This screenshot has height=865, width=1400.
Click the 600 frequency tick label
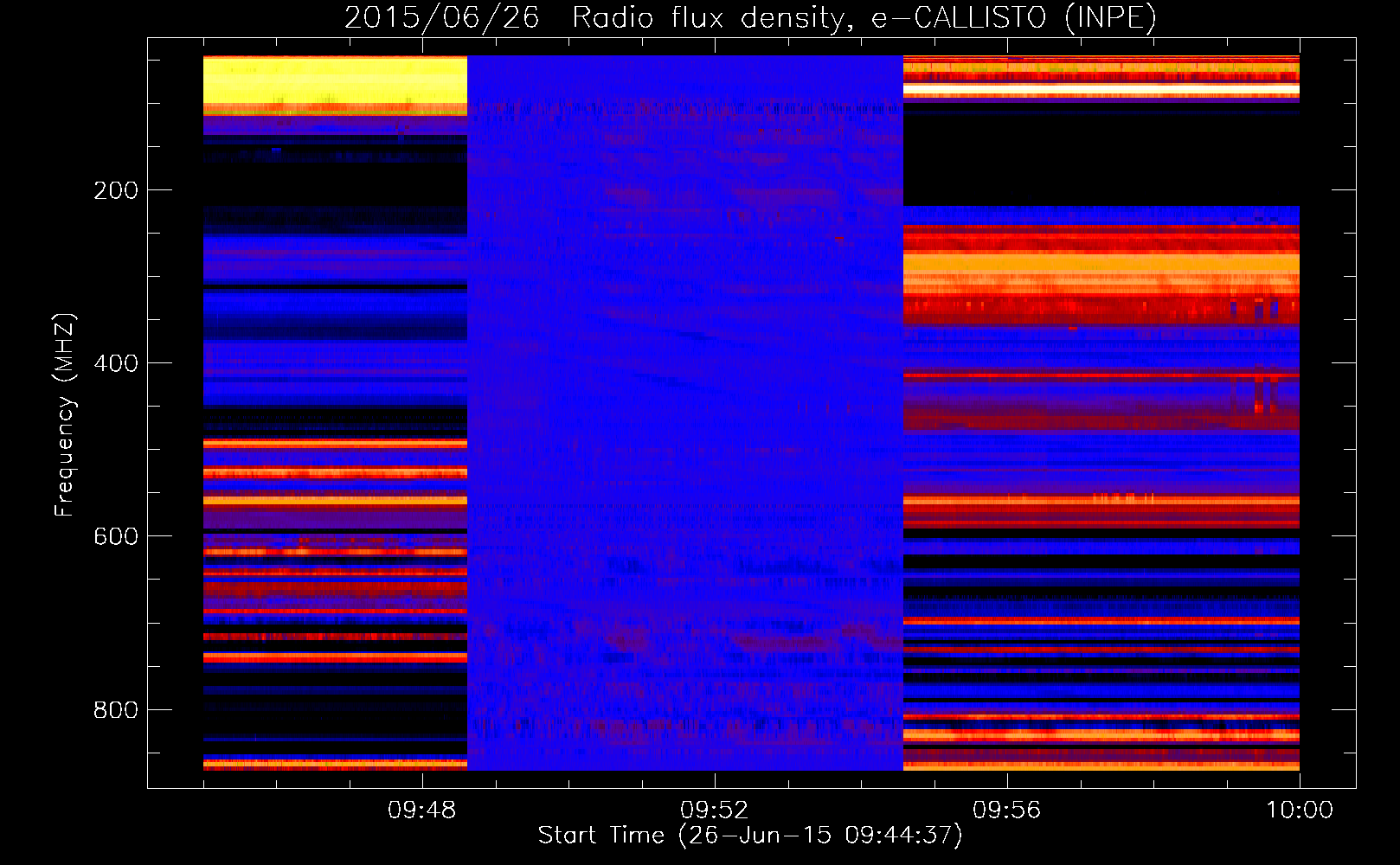pyautogui.click(x=116, y=536)
